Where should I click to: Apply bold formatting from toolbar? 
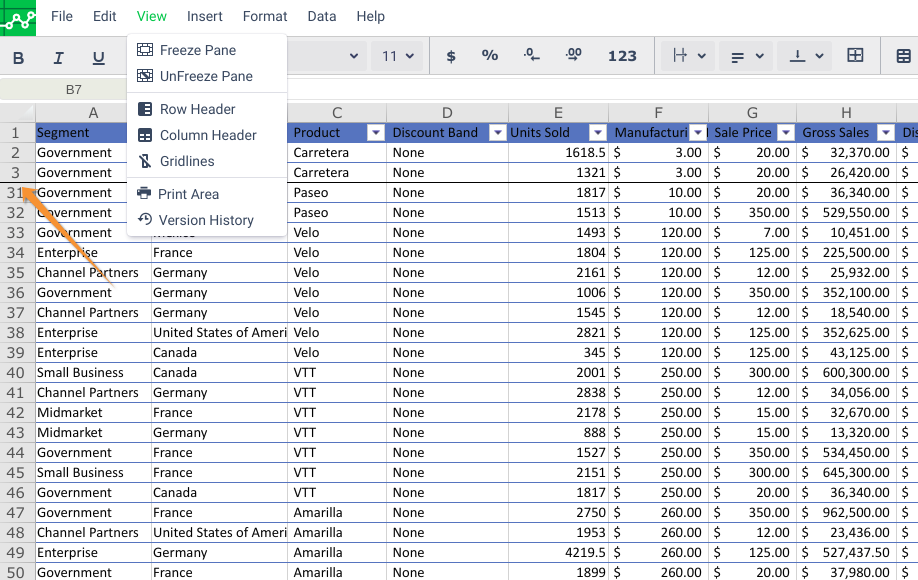click(x=18, y=58)
